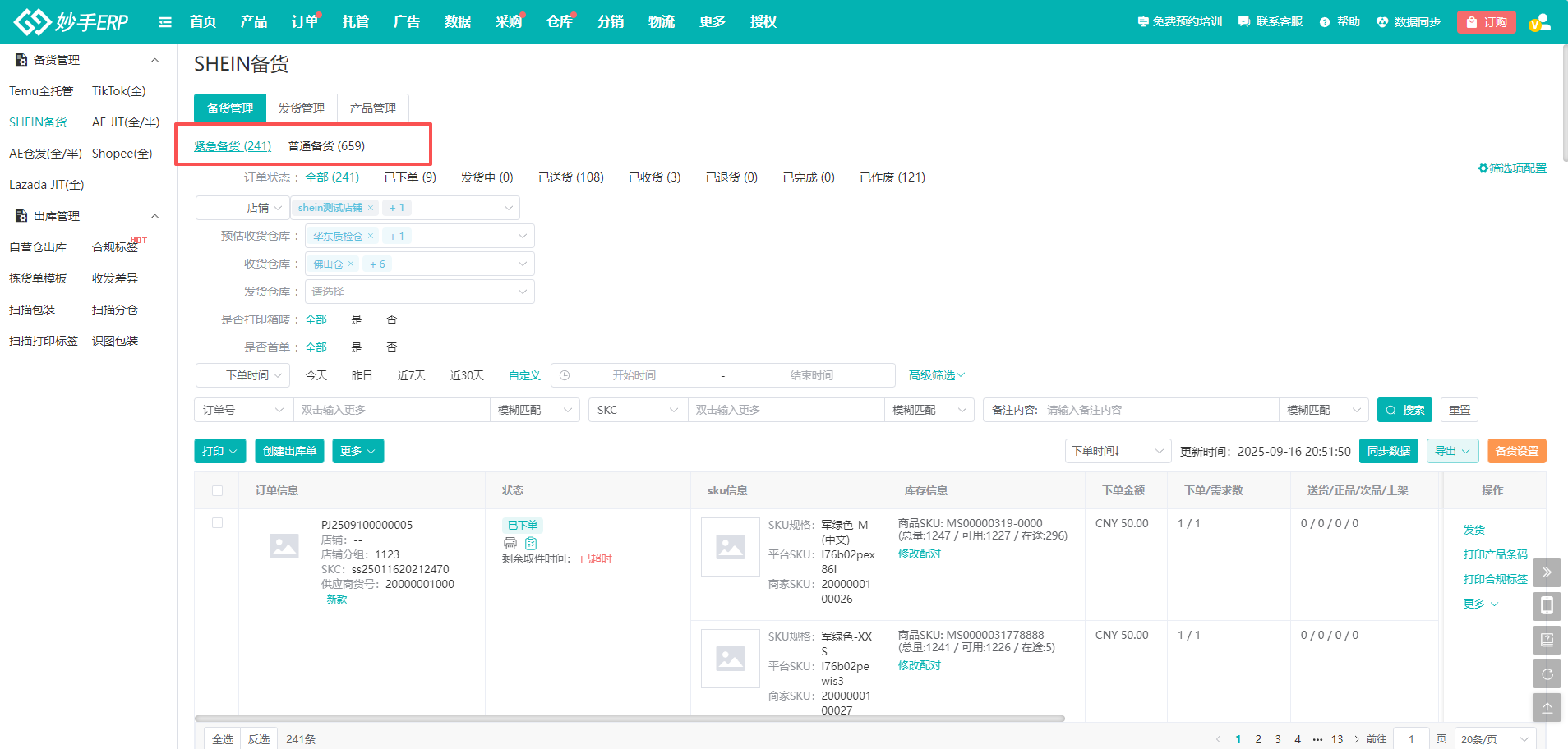Open the 打印 dropdown button
The width and height of the screenshot is (1568, 749).
[220, 451]
